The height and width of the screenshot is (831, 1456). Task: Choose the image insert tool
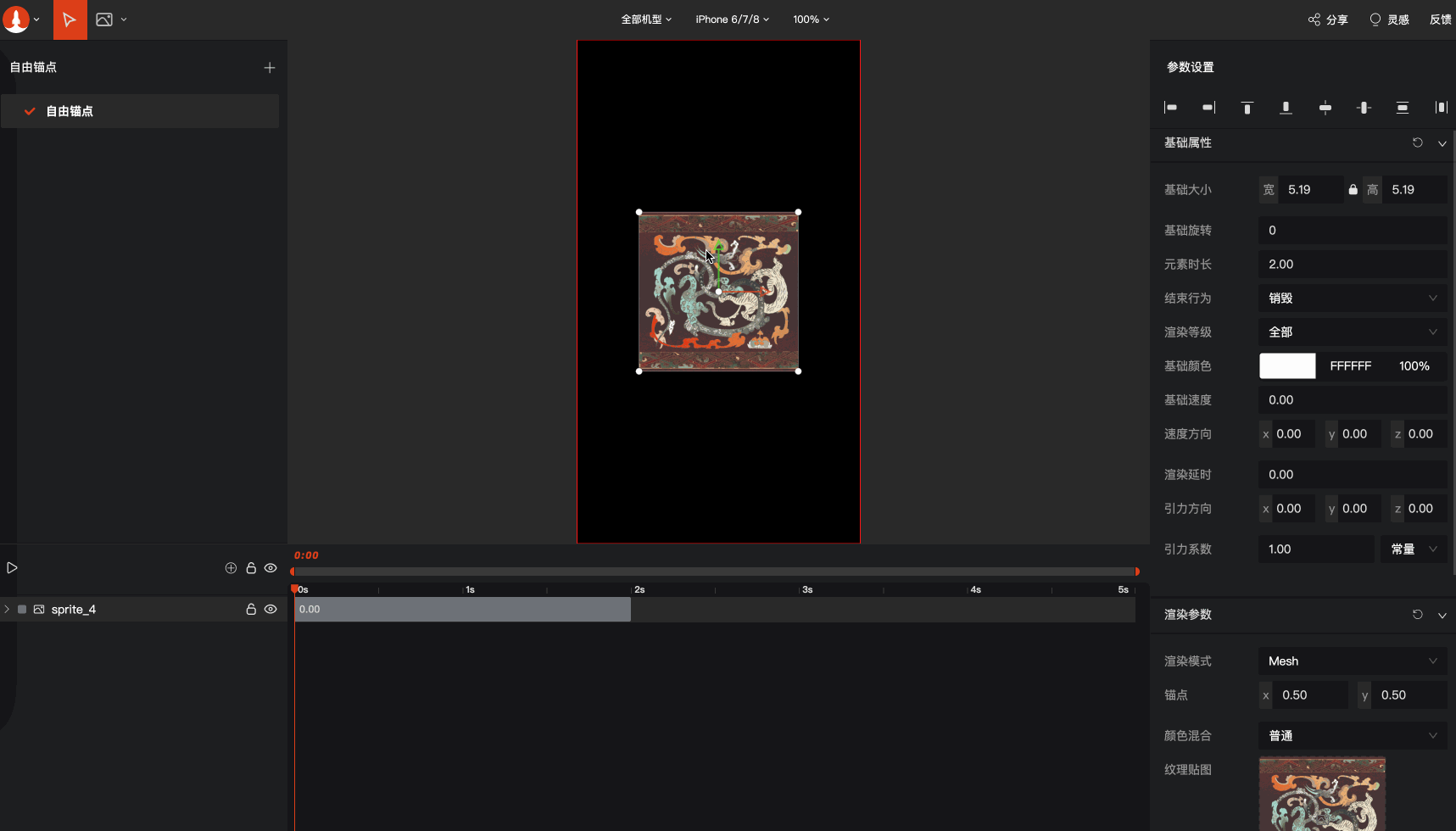[x=104, y=20]
